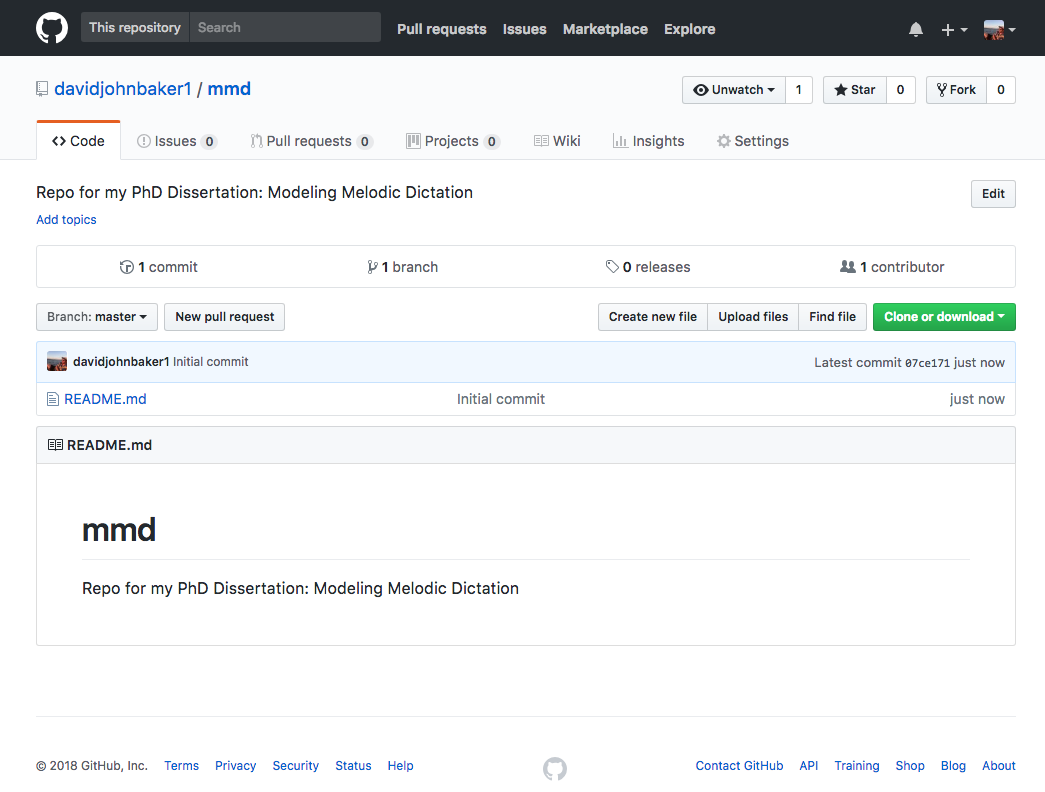This screenshot has width=1045, height=792.
Task: Expand the Branch: master dropdown
Action: point(97,317)
